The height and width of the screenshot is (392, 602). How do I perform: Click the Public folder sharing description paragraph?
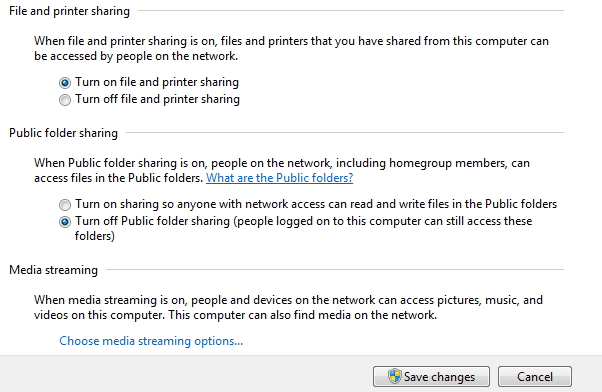point(282,170)
